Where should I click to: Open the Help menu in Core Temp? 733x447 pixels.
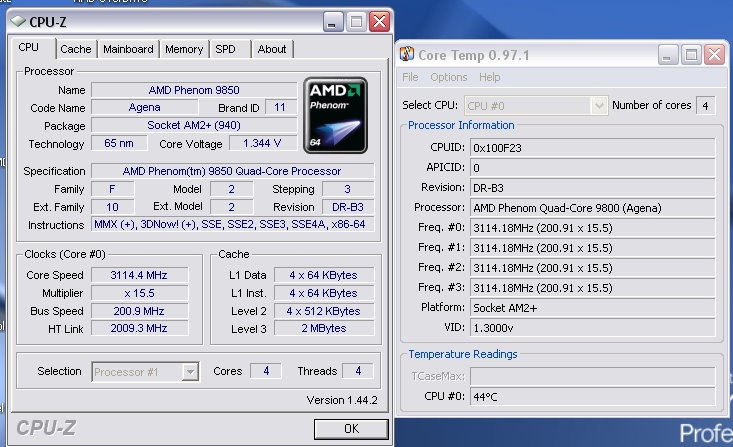489,77
